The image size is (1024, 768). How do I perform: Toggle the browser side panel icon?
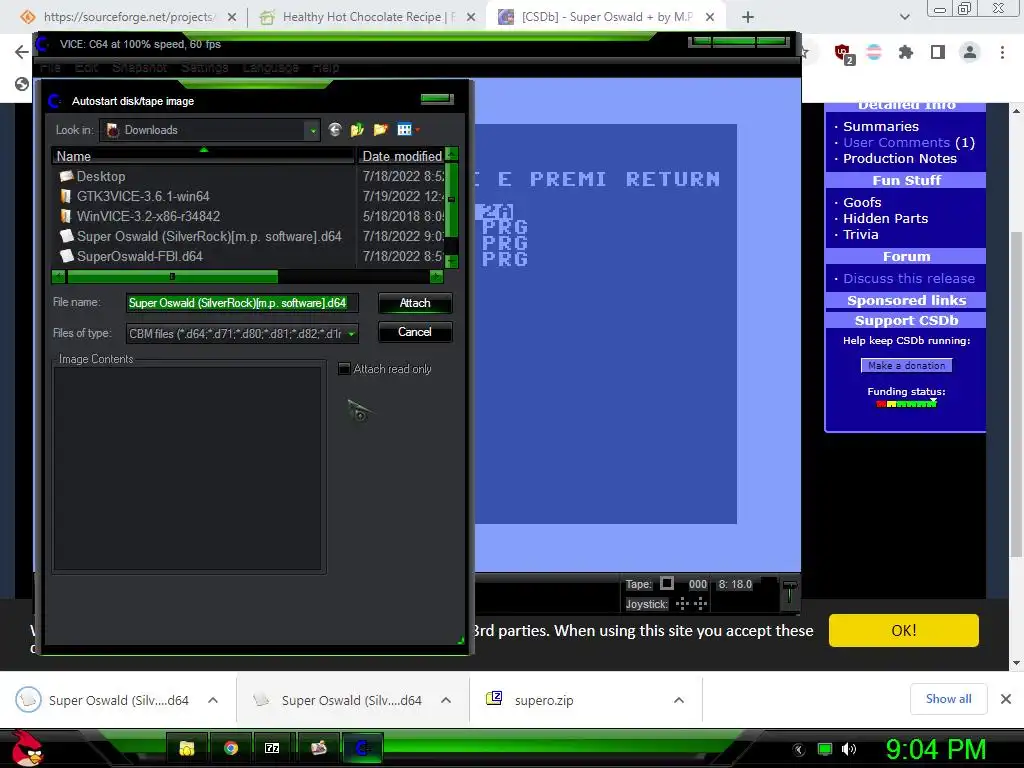click(x=938, y=52)
